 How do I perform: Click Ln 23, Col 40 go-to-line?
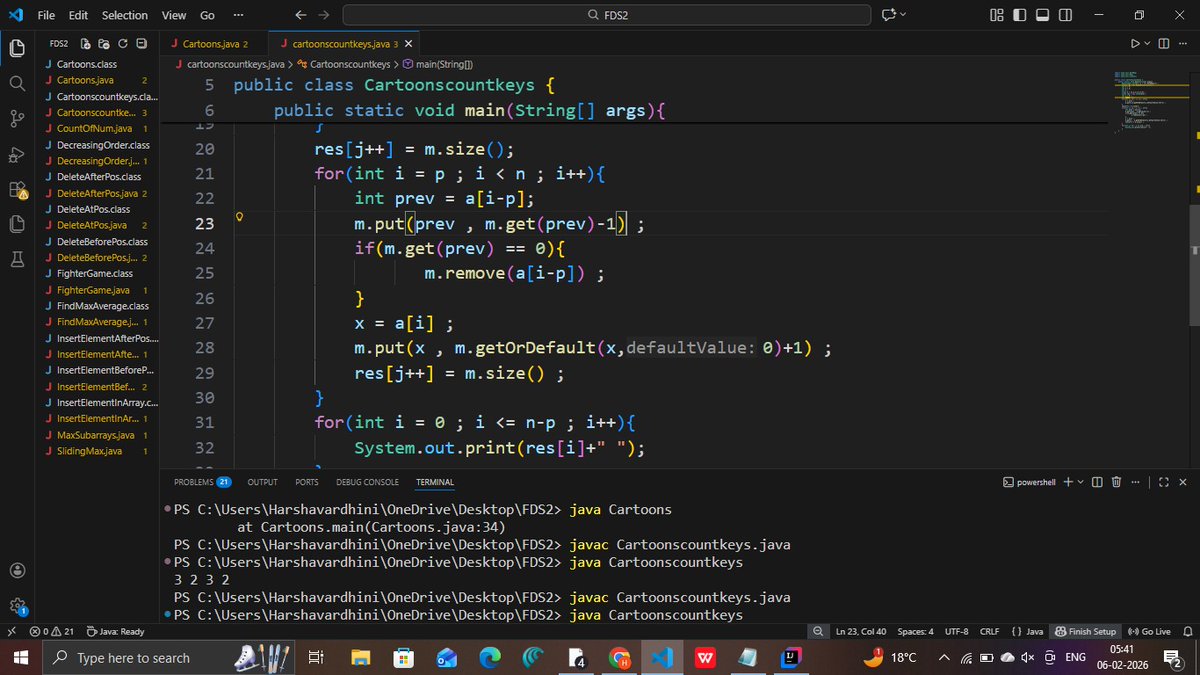(x=861, y=632)
